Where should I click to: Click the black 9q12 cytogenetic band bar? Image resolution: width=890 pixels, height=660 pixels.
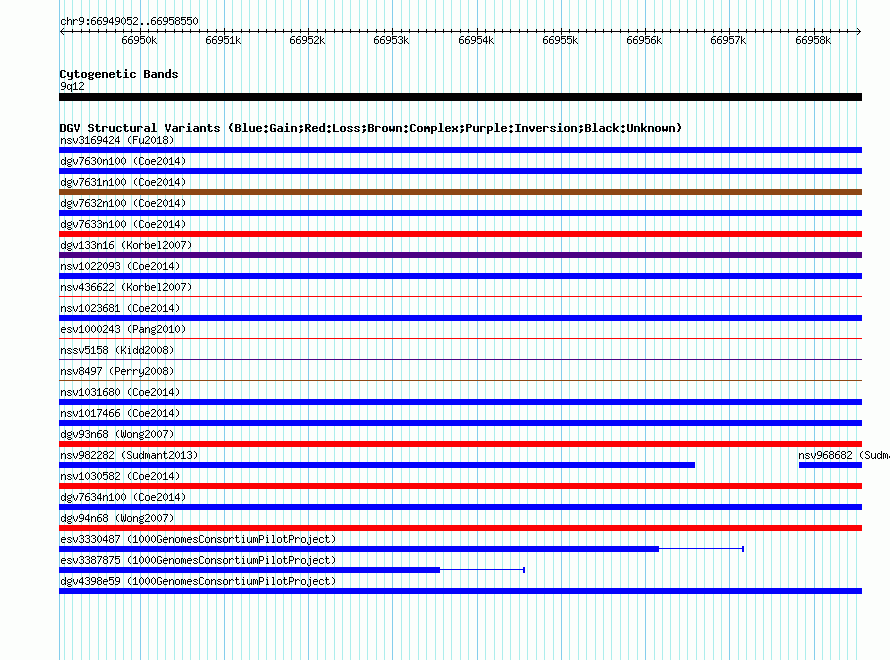tap(460, 97)
